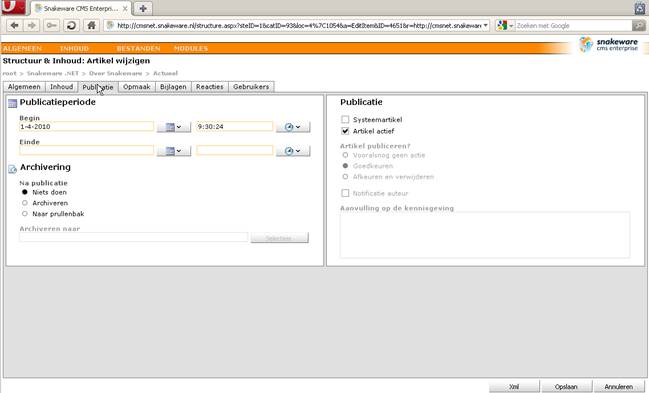The width and height of the screenshot is (649, 393).
Task: Click the Archiveren naar text field
Action: 133,237
